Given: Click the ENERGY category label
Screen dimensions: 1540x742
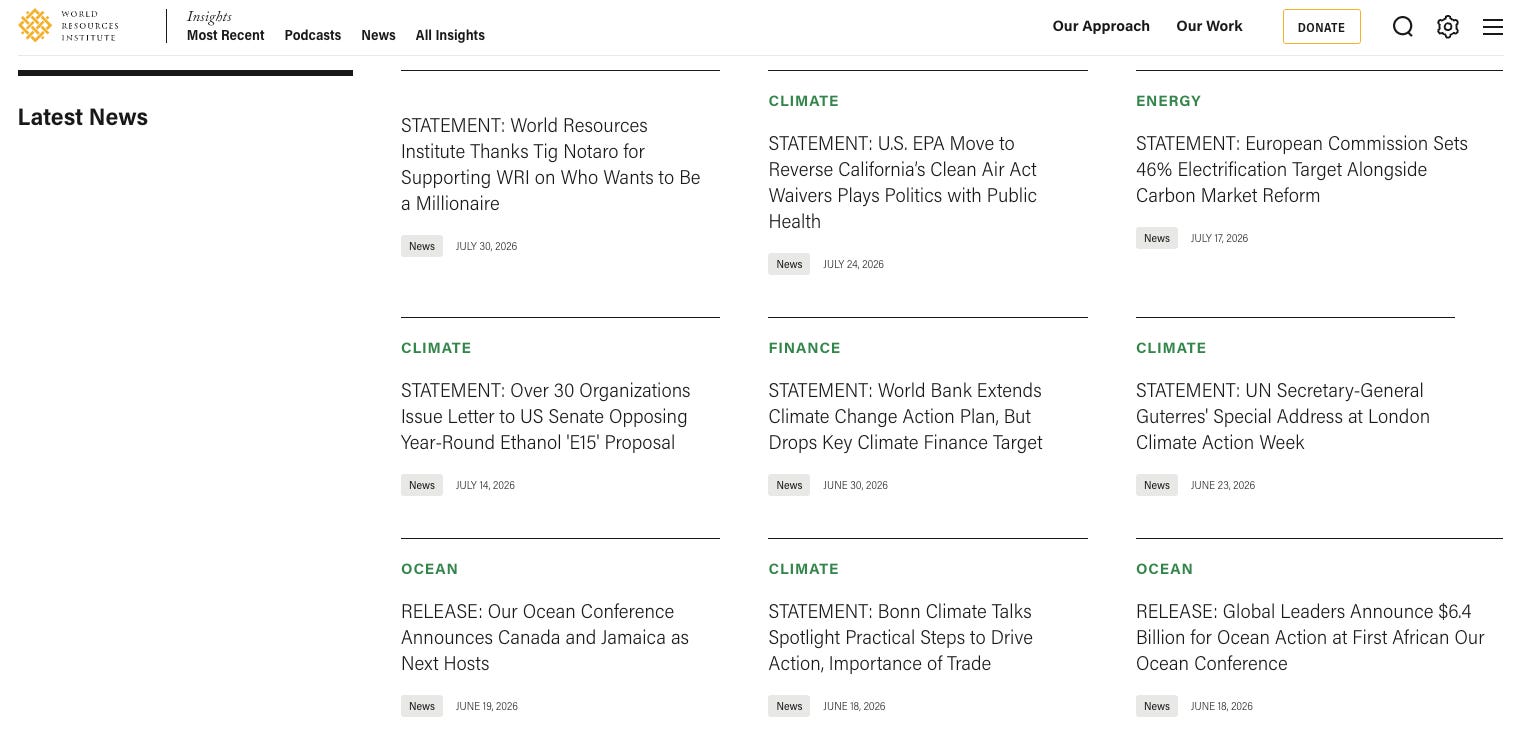Looking at the screenshot, I should [x=1168, y=101].
